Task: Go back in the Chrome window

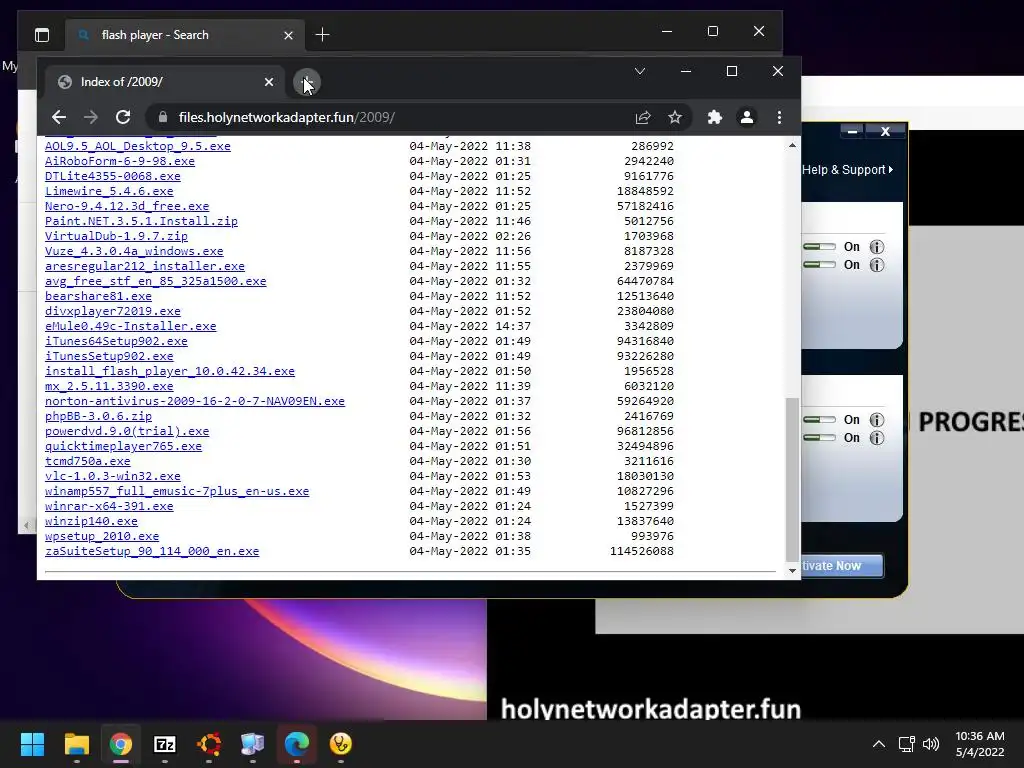Action: [59, 118]
